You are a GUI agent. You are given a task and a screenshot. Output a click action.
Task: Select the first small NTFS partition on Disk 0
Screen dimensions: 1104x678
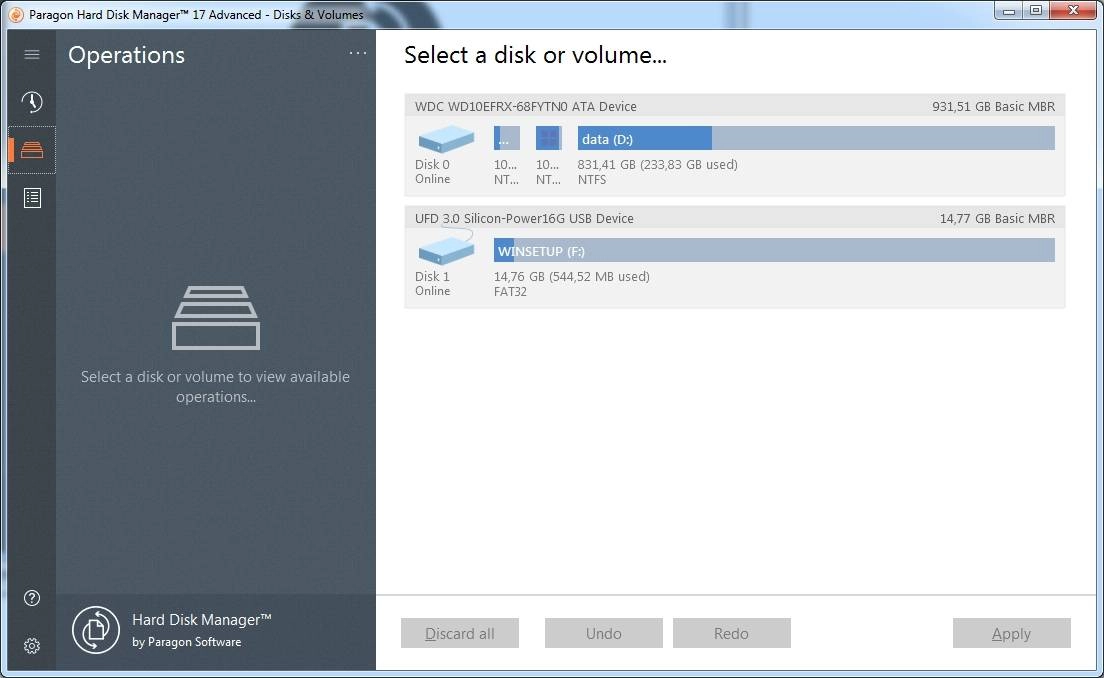pos(507,138)
